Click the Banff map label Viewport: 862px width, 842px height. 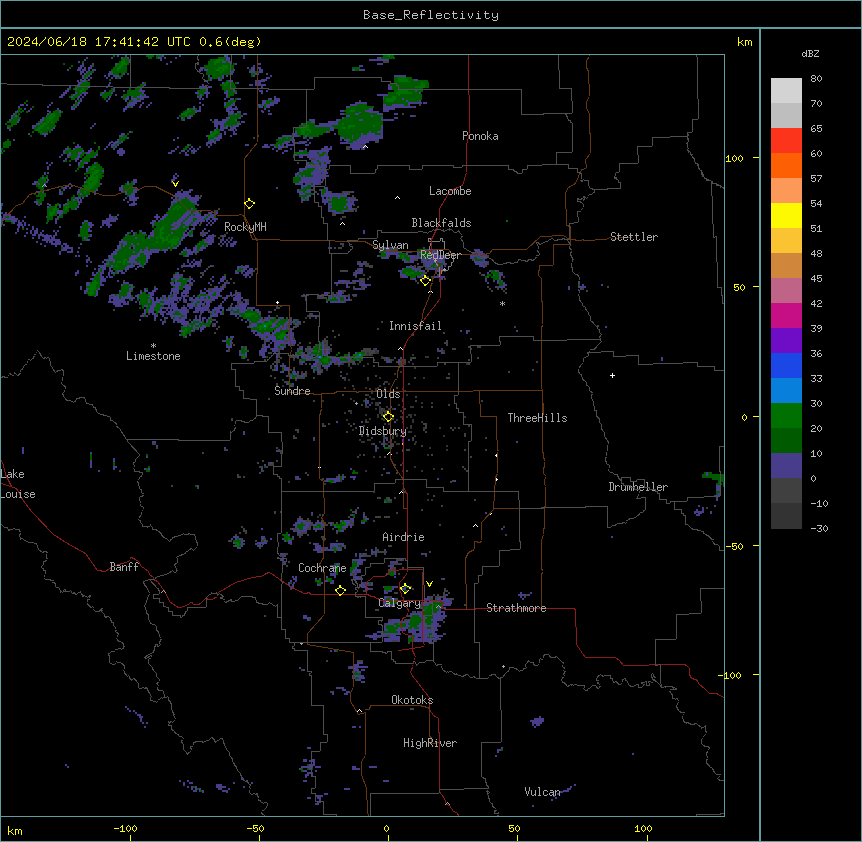pyautogui.click(x=124, y=567)
